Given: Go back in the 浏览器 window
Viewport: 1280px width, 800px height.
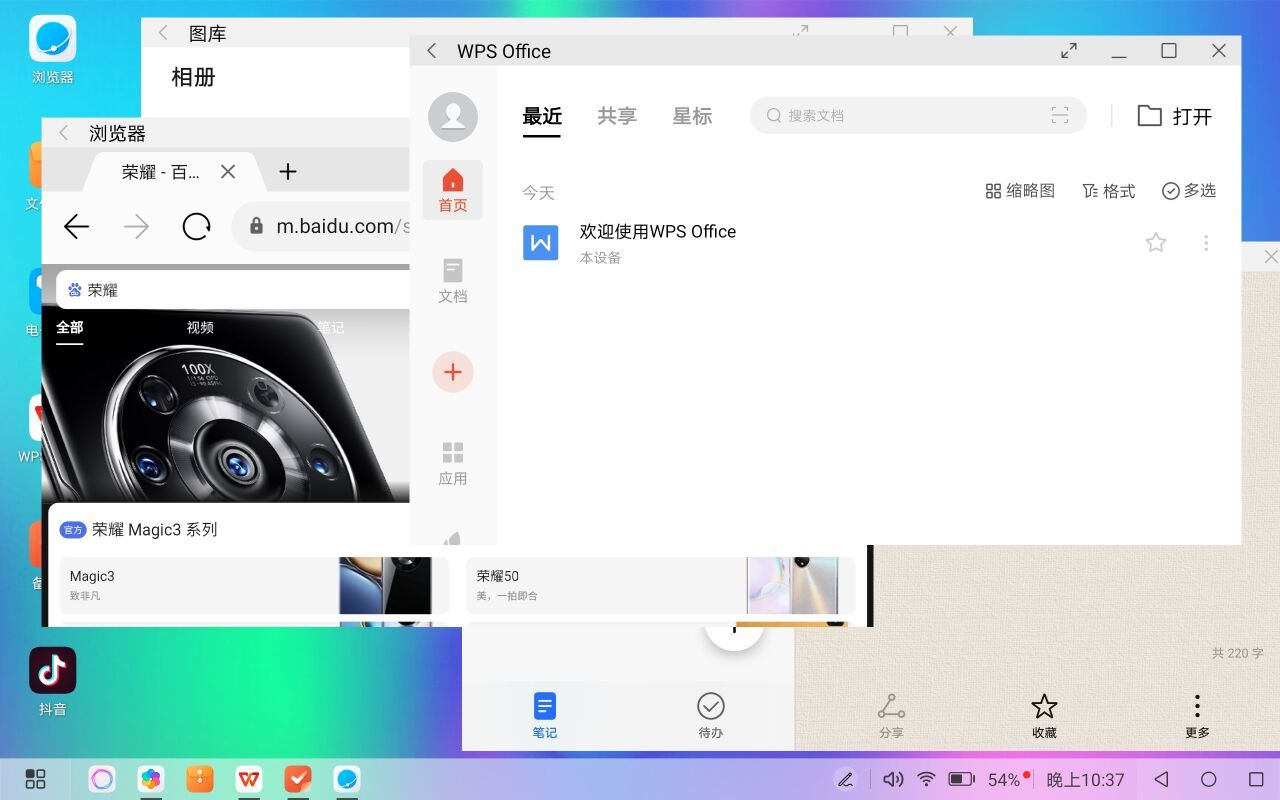Looking at the screenshot, I should (65, 133).
